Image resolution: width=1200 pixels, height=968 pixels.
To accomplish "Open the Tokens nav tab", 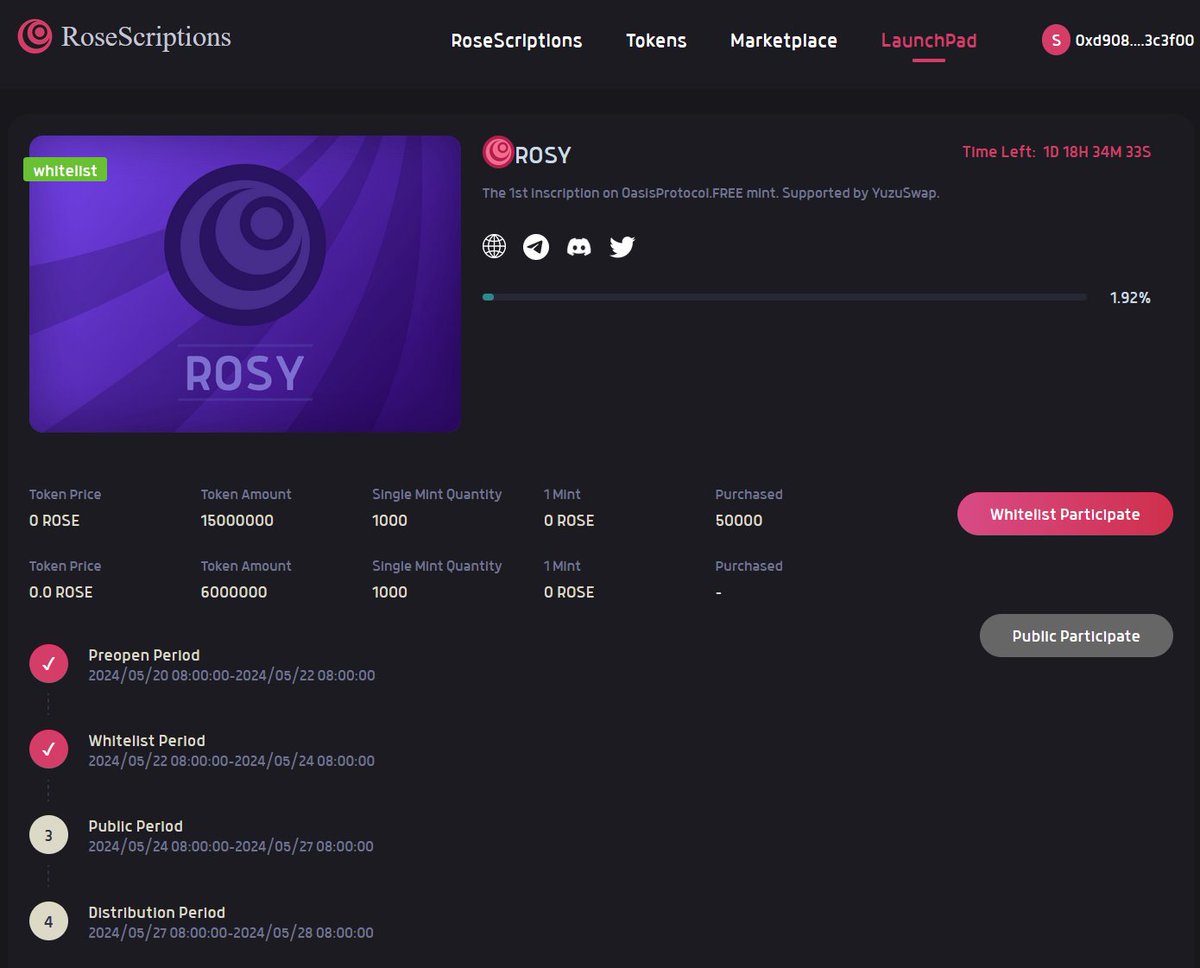I will click(x=656, y=41).
